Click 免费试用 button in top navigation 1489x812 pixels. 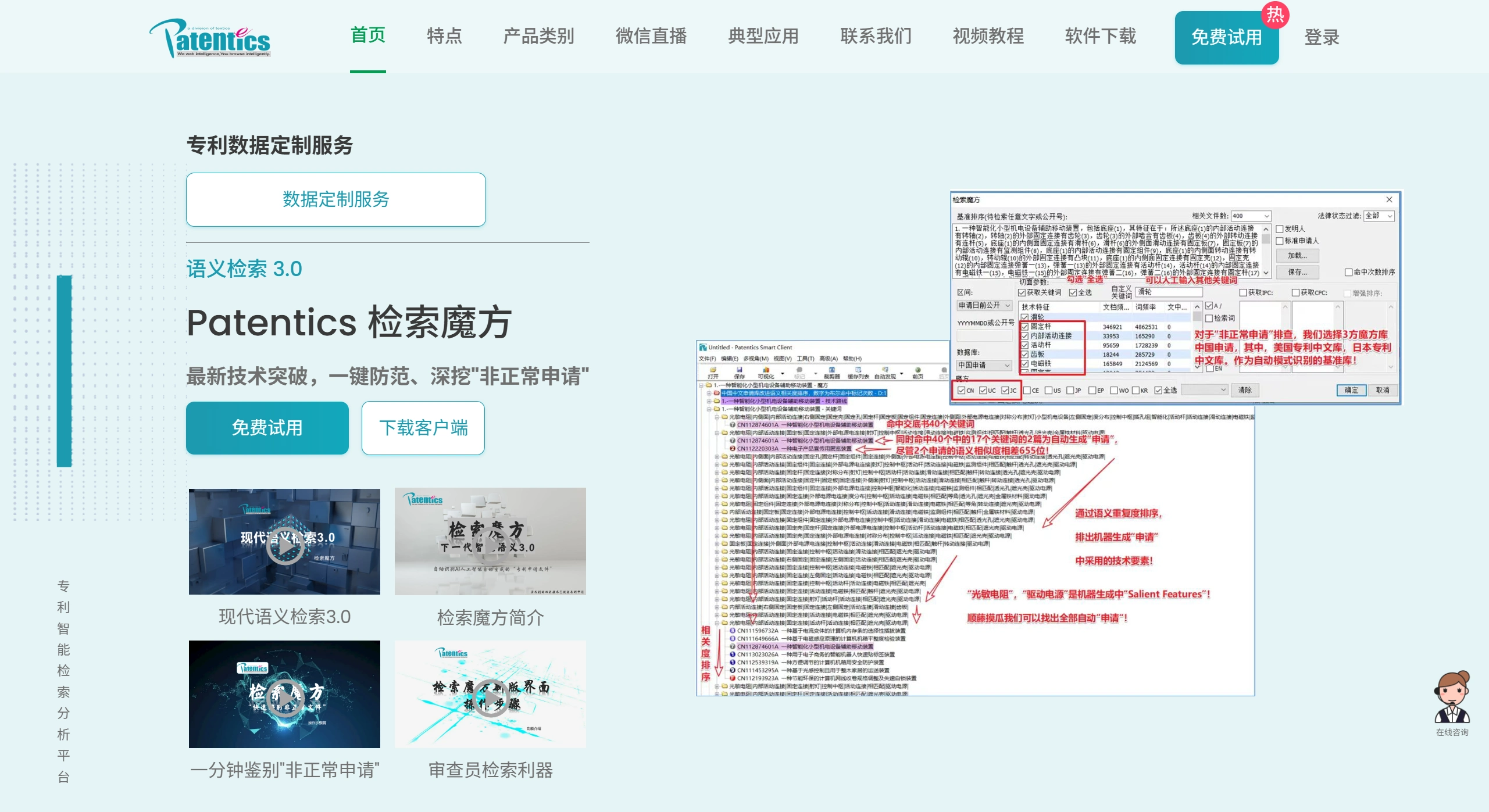(x=1226, y=38)
